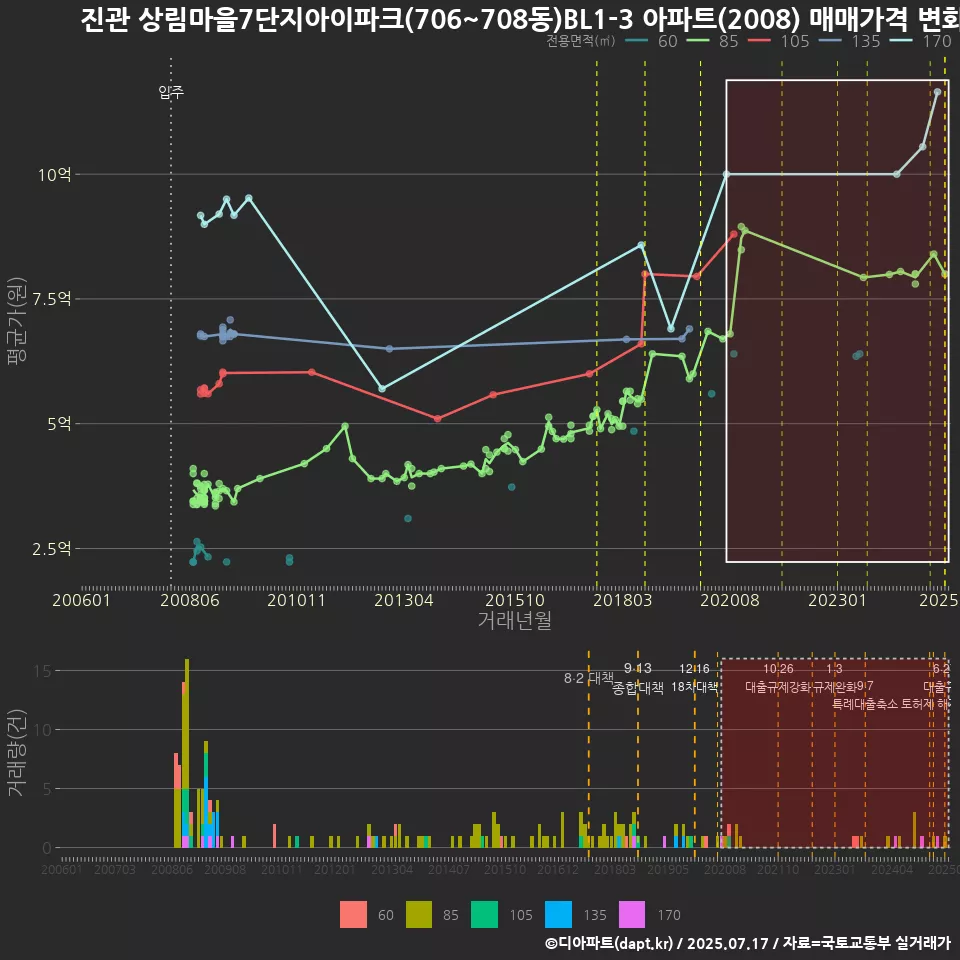Screen dimensions: 960x960
Task: Click the '평균가(원)' vertical axis title
Action: pyautogui.click(x=16, y=321)
